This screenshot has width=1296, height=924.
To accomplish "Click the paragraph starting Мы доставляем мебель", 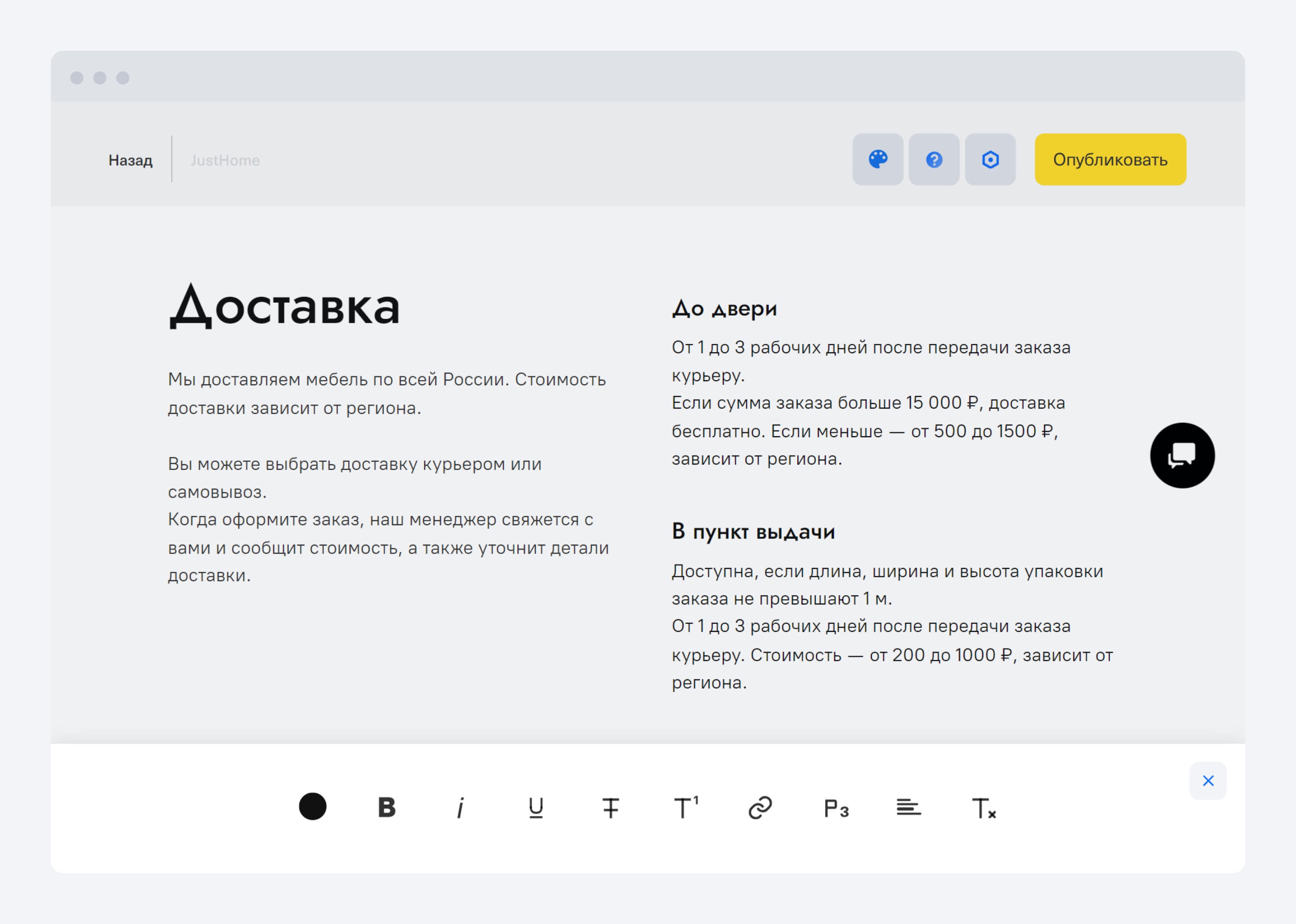I will [387, 394].
